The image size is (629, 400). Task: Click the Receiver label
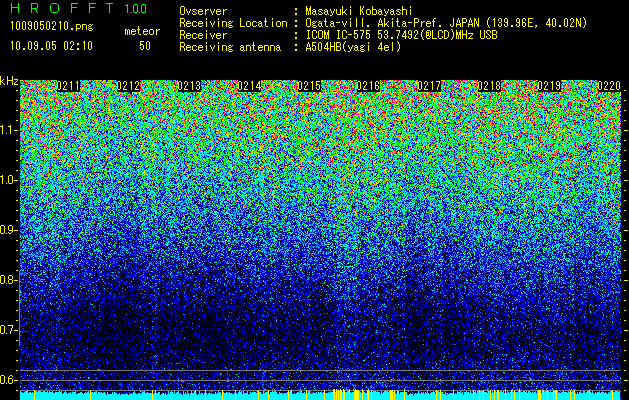[203, 35]
